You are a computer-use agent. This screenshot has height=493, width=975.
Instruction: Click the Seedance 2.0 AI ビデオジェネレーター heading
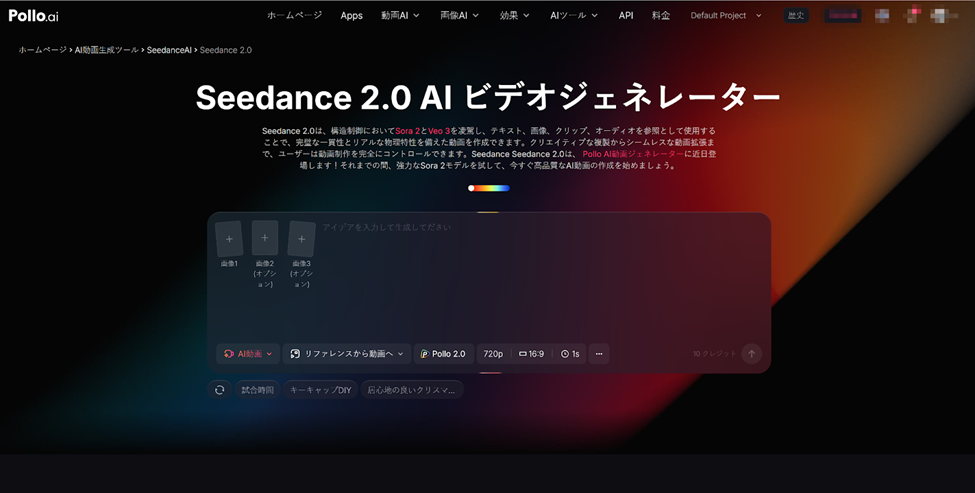coord(488,98)
